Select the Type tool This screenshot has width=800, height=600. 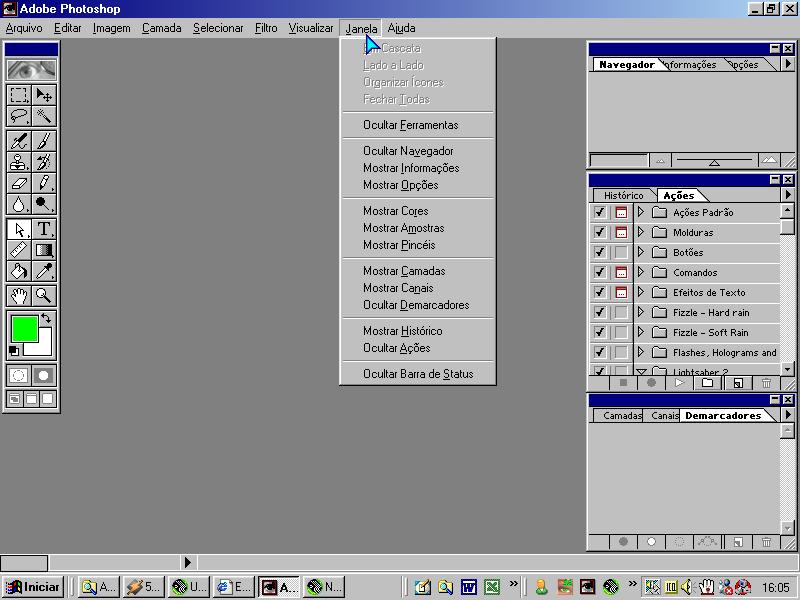[x=44, y=229]
